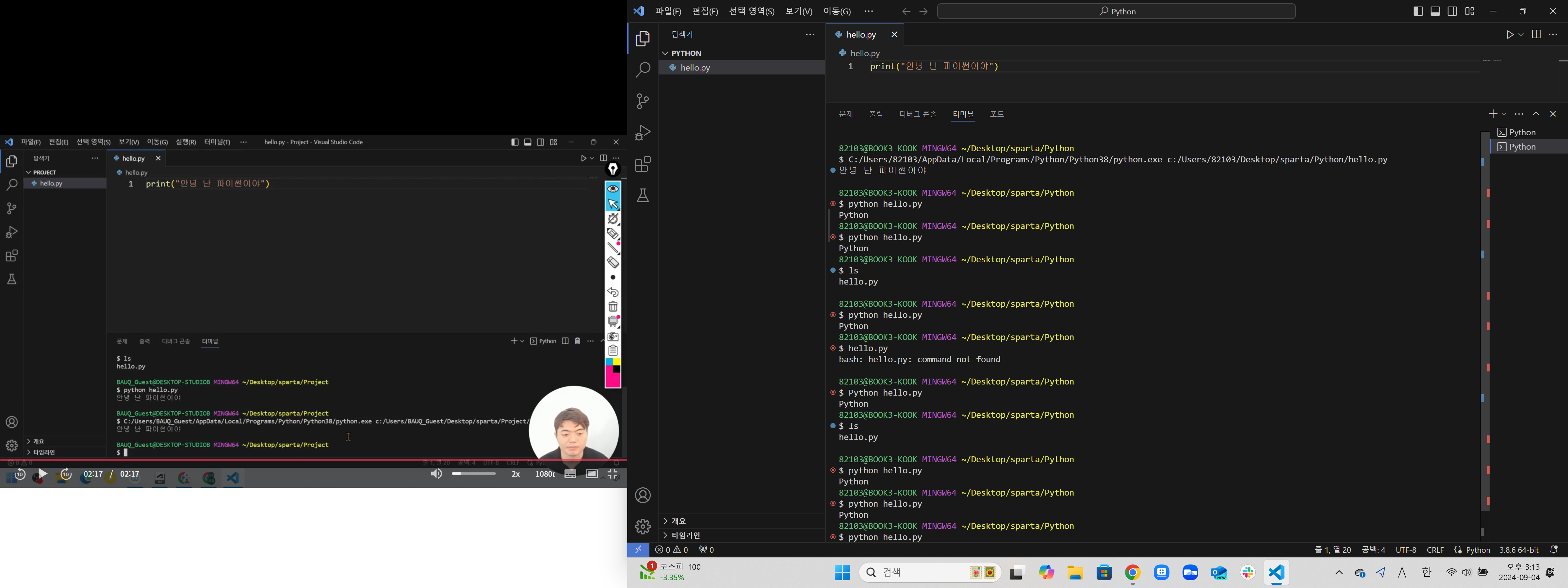Open the new terminal launch profile dropdown
This screenshot has height=588, width=1568.
click(x=1504, y=114)
